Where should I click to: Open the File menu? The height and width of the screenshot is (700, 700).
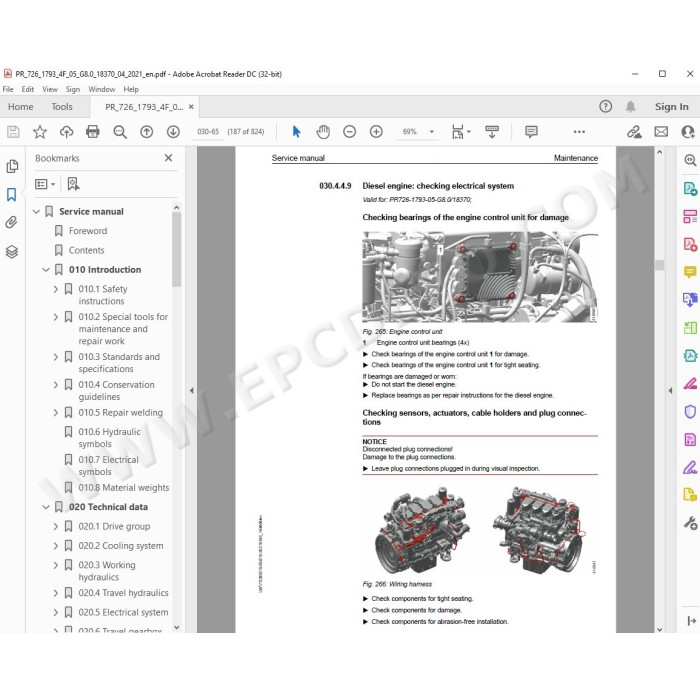click(8, 89)
